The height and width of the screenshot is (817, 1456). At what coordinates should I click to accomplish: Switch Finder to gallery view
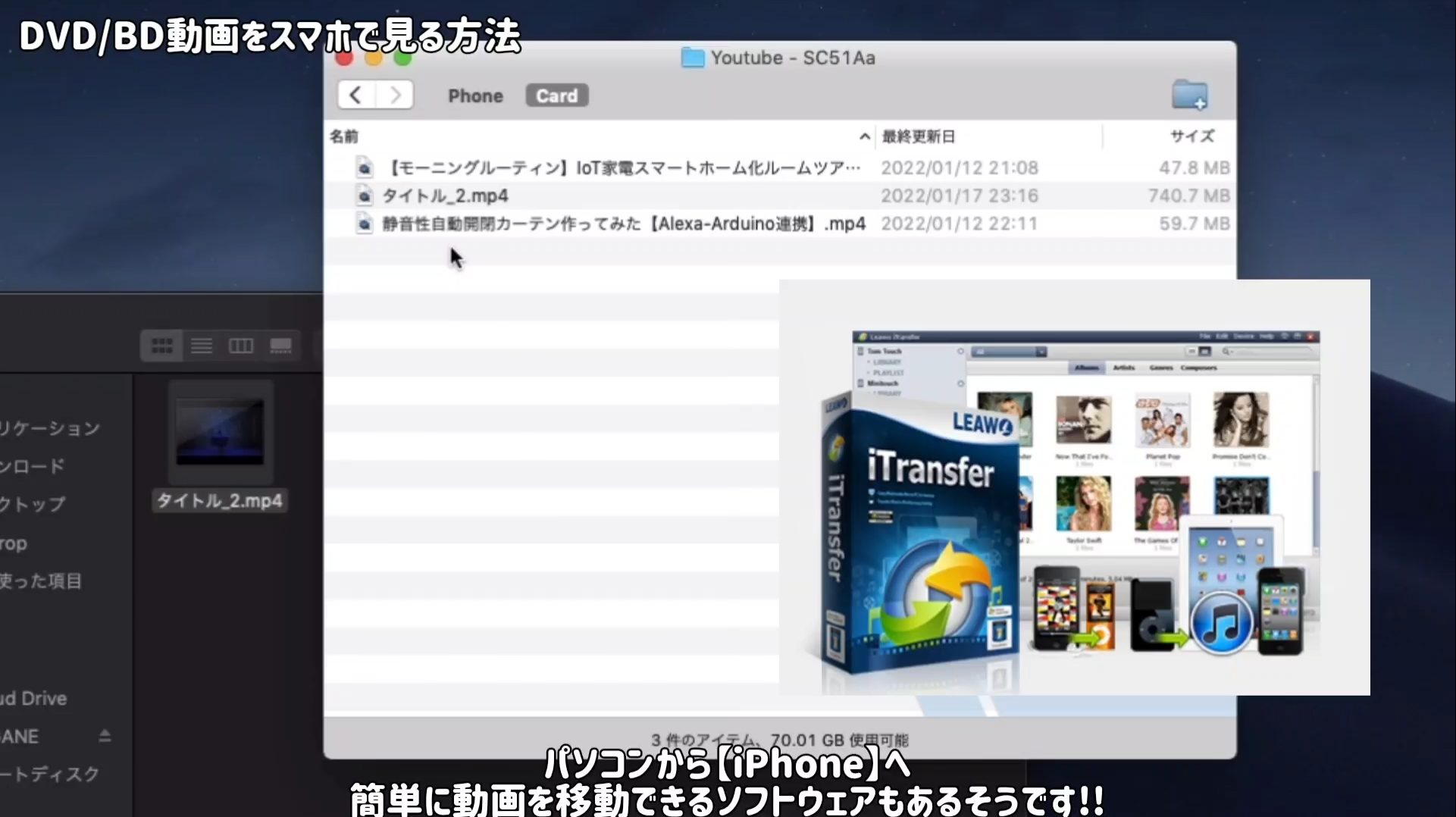point(281,346)
